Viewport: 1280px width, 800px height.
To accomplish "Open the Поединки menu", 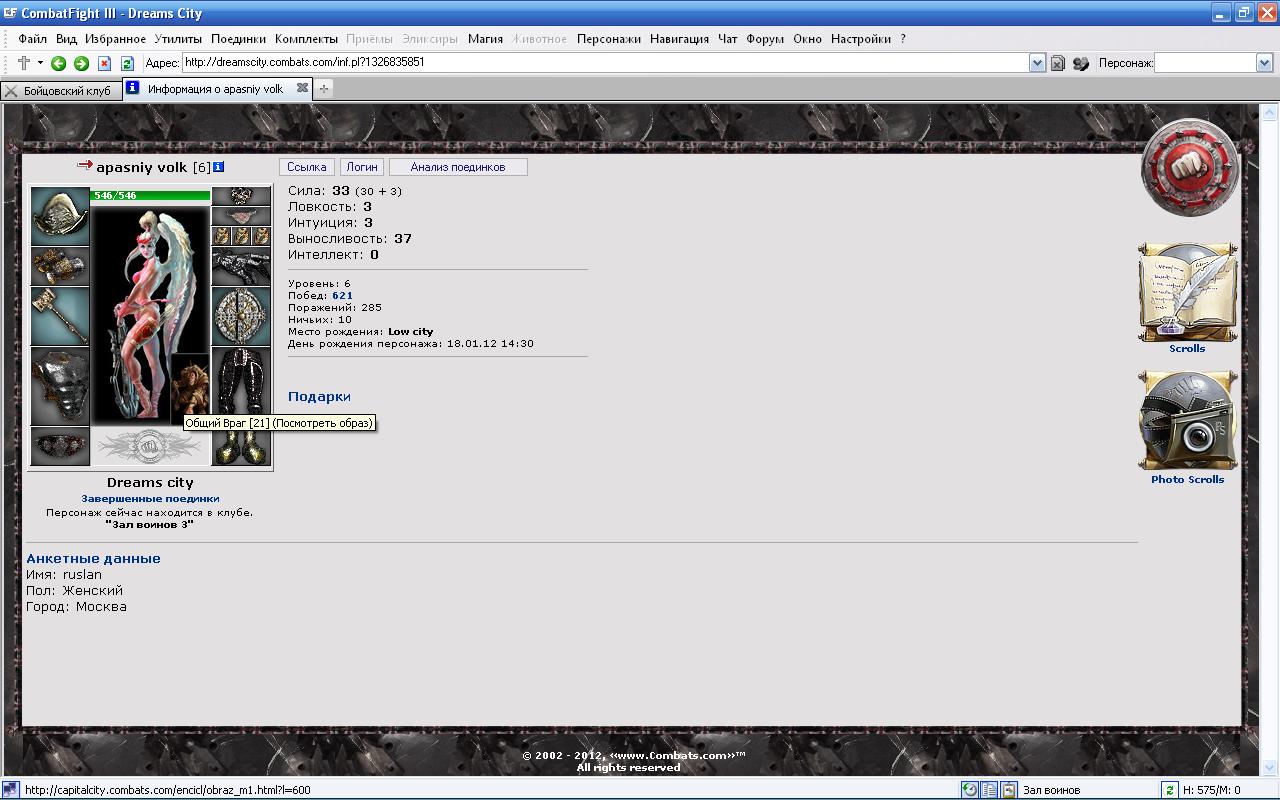I will tap(238, 39).
